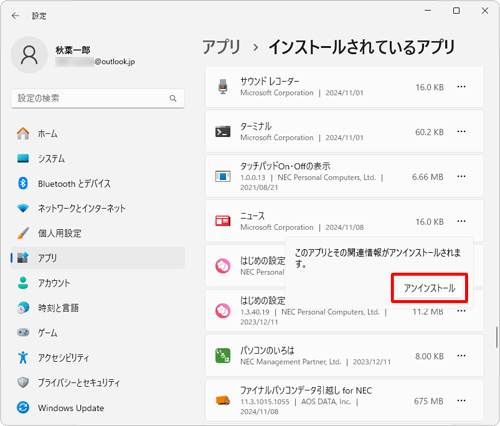
Task: Go to Bluetooth とデバイス settings
Action: tap(98, 183)
